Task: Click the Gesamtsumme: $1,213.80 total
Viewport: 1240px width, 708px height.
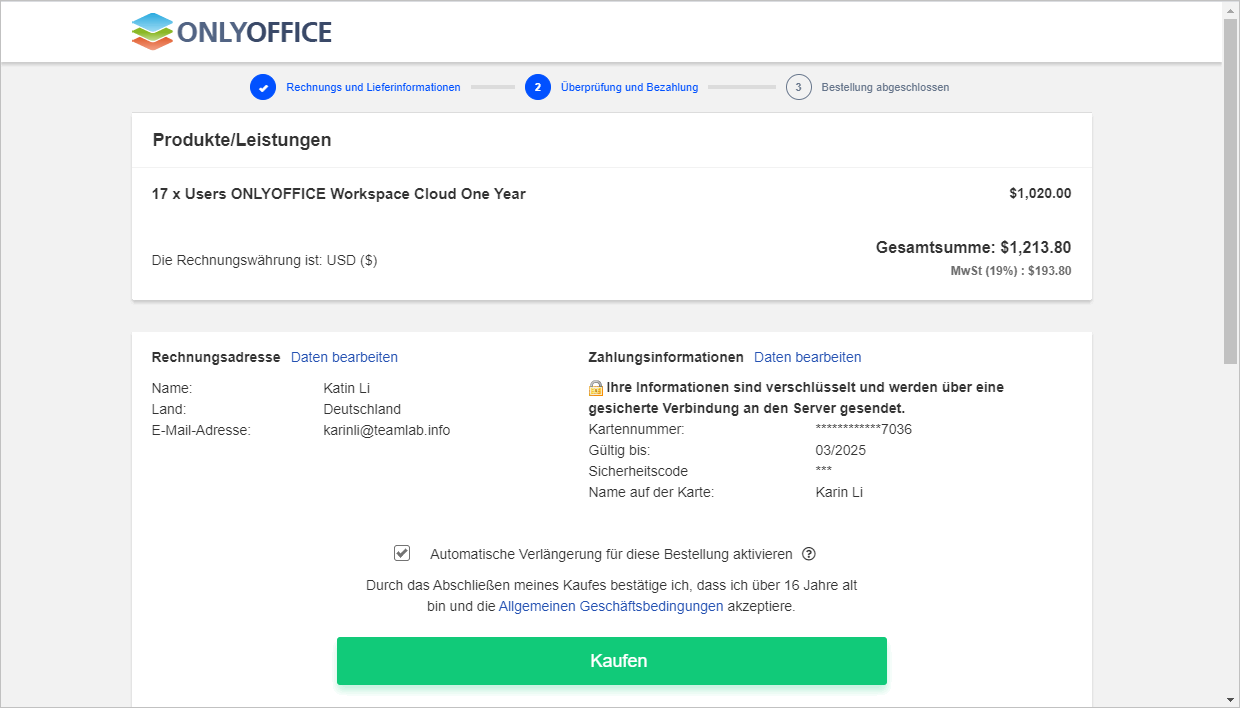Action: [974, 247]
